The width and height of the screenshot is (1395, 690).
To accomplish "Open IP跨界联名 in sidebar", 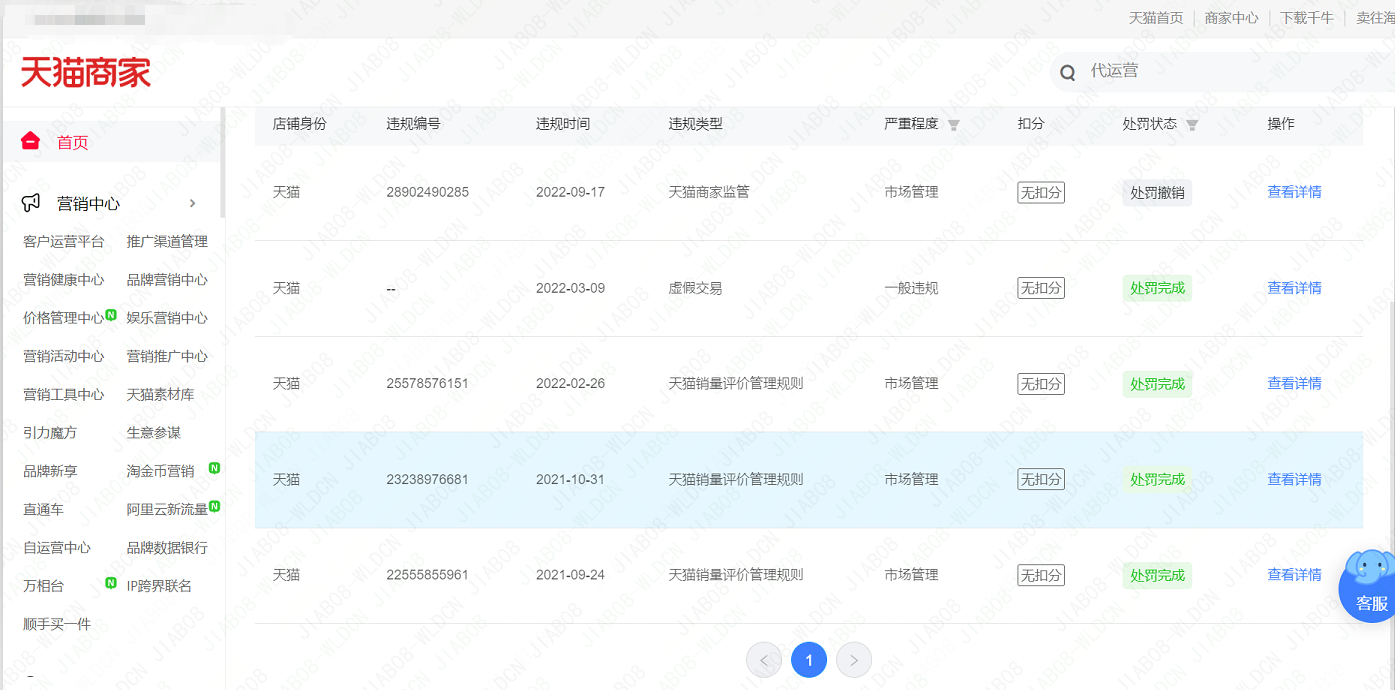I will pyautogui.click(x=159, y=586).
